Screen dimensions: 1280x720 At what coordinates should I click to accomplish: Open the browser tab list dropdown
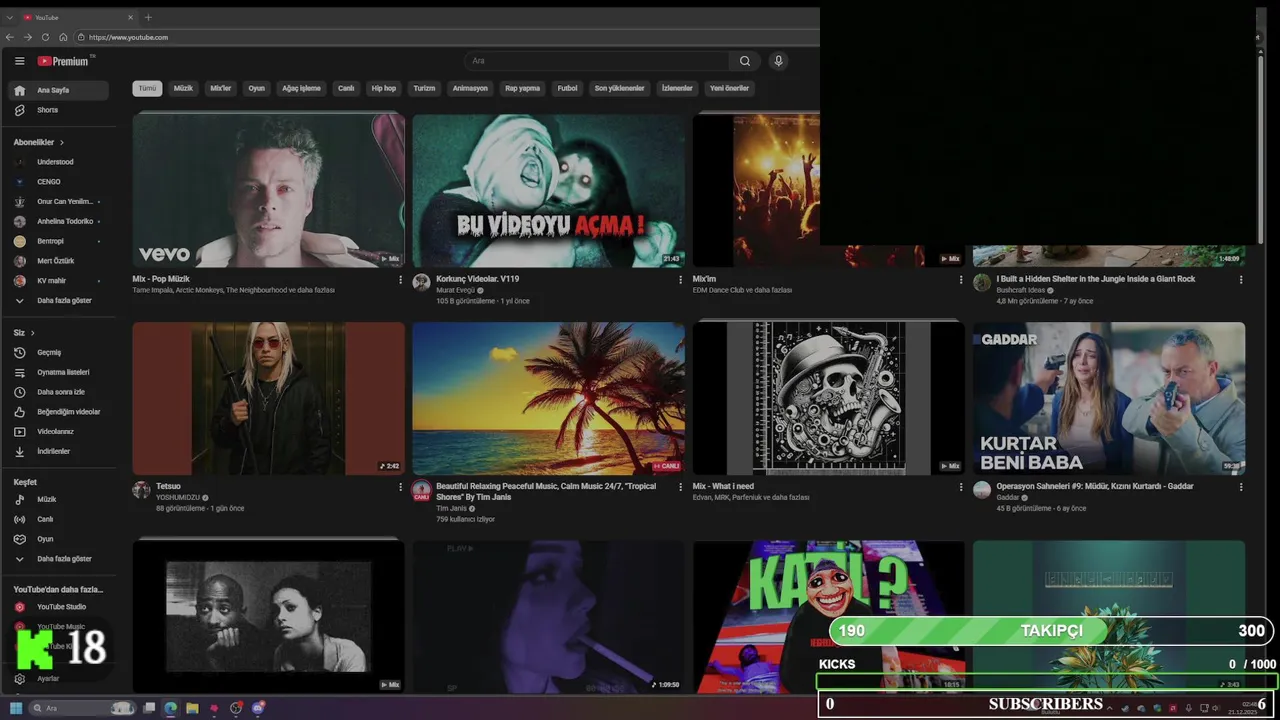point(9,17)
